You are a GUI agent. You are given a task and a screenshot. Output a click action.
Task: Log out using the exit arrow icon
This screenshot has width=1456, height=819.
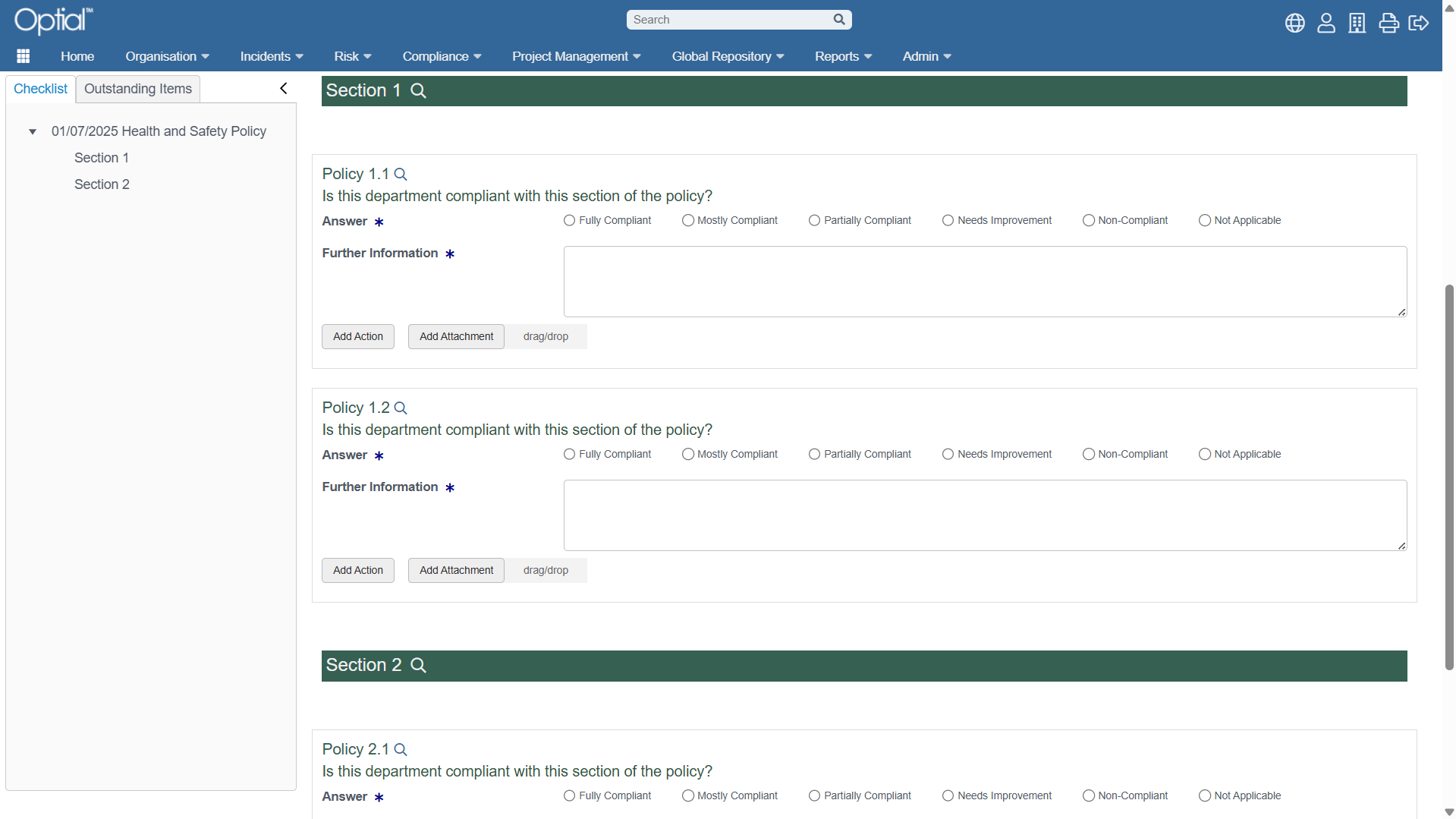coord(1419,23)
